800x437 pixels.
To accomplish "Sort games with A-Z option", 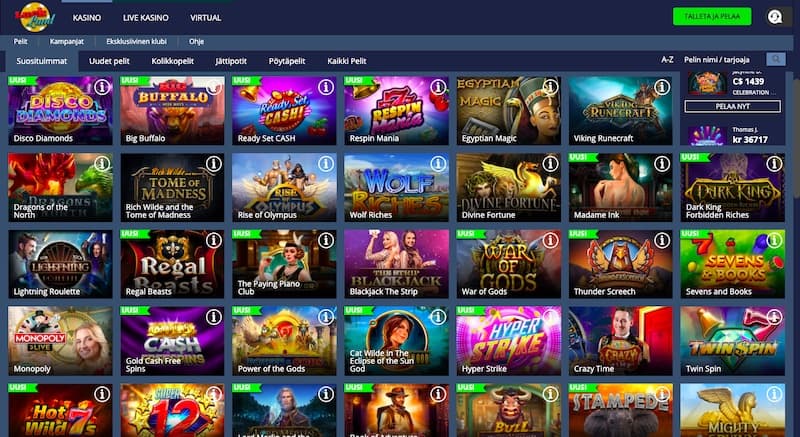I will (x=667, y=60).
